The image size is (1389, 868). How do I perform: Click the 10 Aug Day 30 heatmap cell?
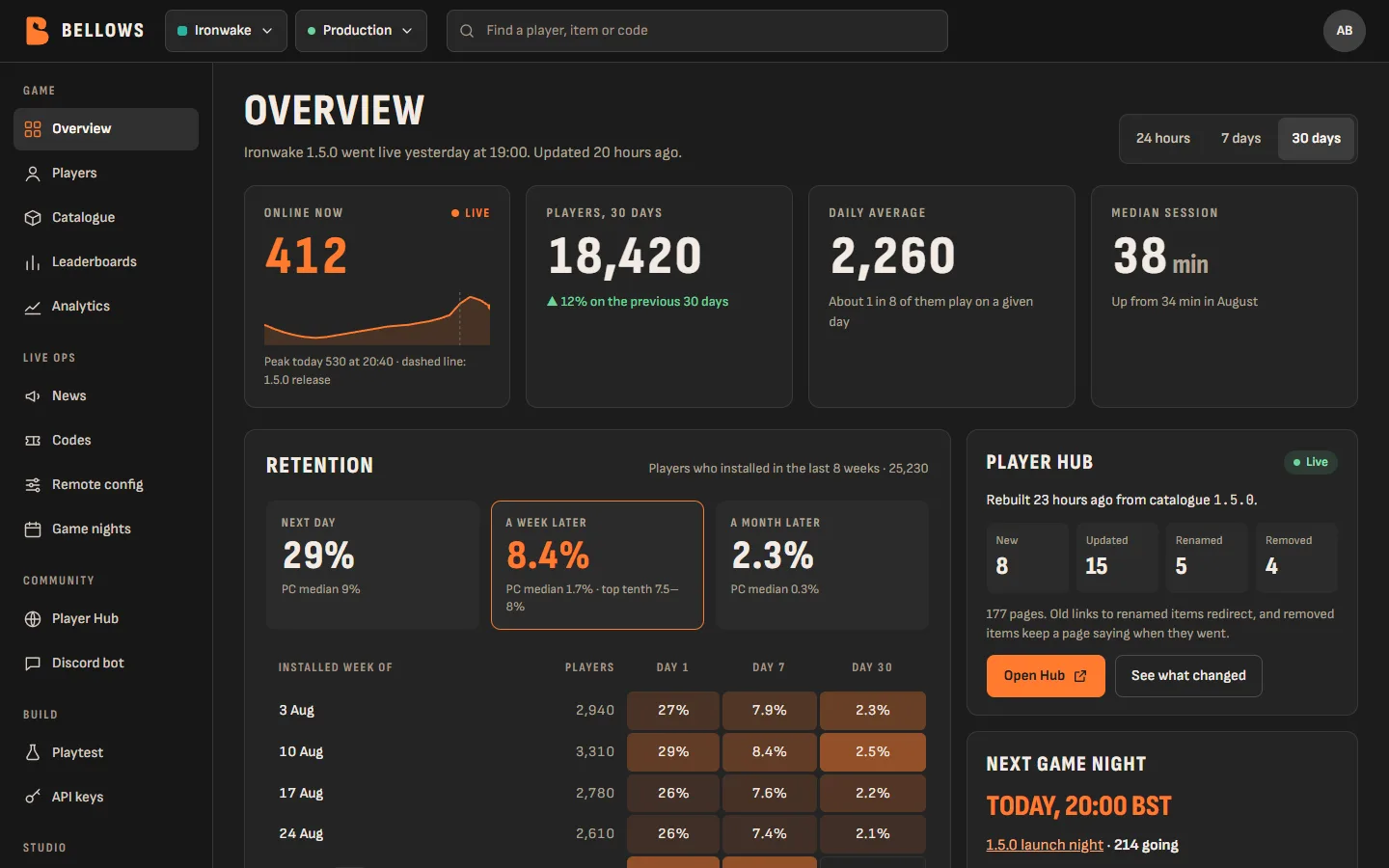[x=873, y=752]
